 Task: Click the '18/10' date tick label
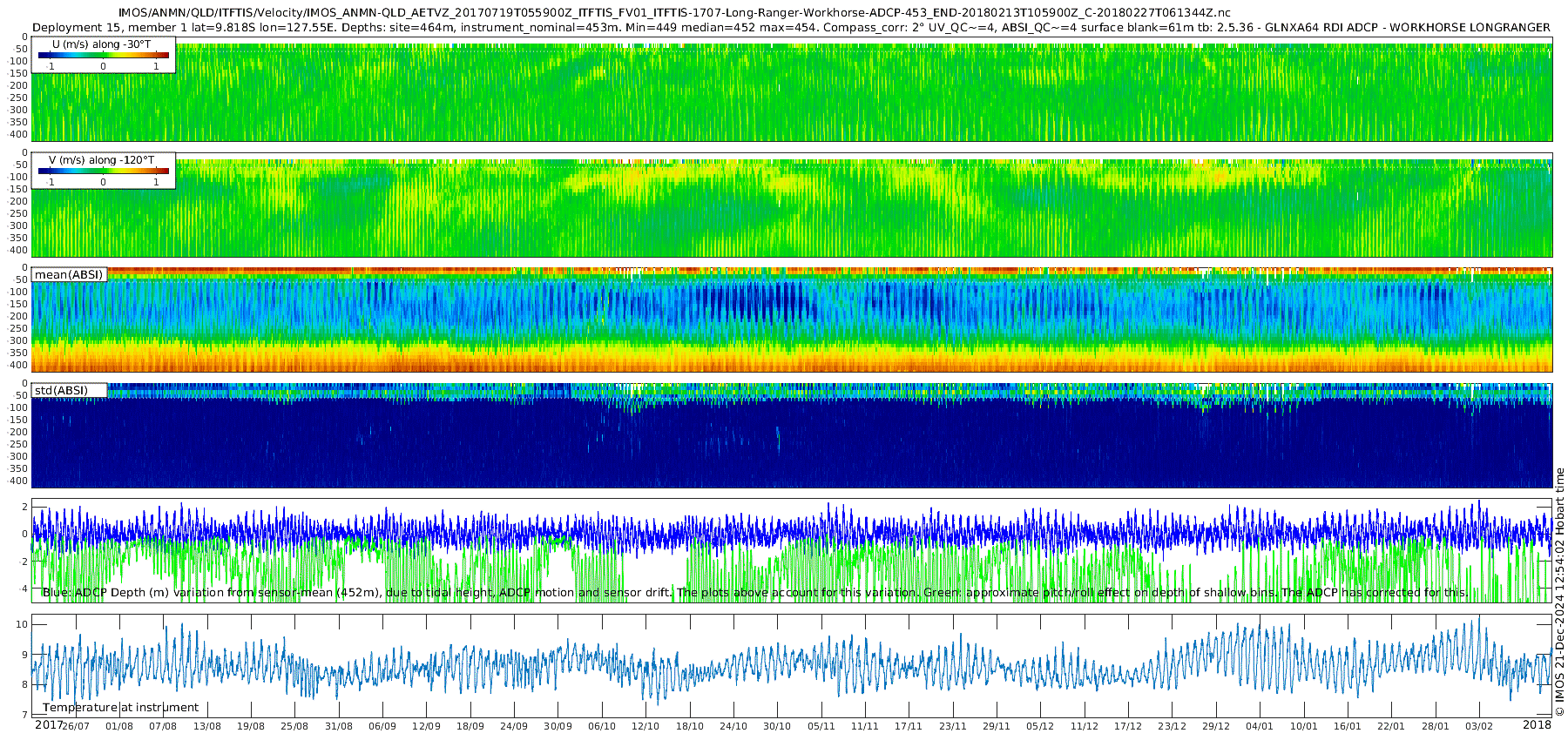pyautogui.click(x=690, y=727)
